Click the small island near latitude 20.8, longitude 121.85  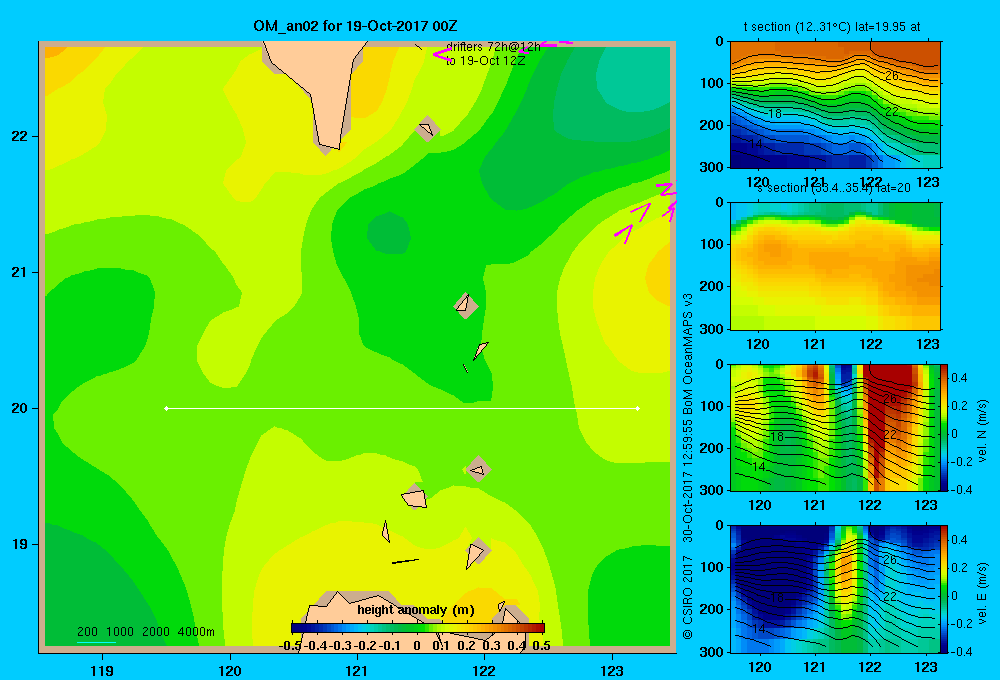tap(466, 305)
